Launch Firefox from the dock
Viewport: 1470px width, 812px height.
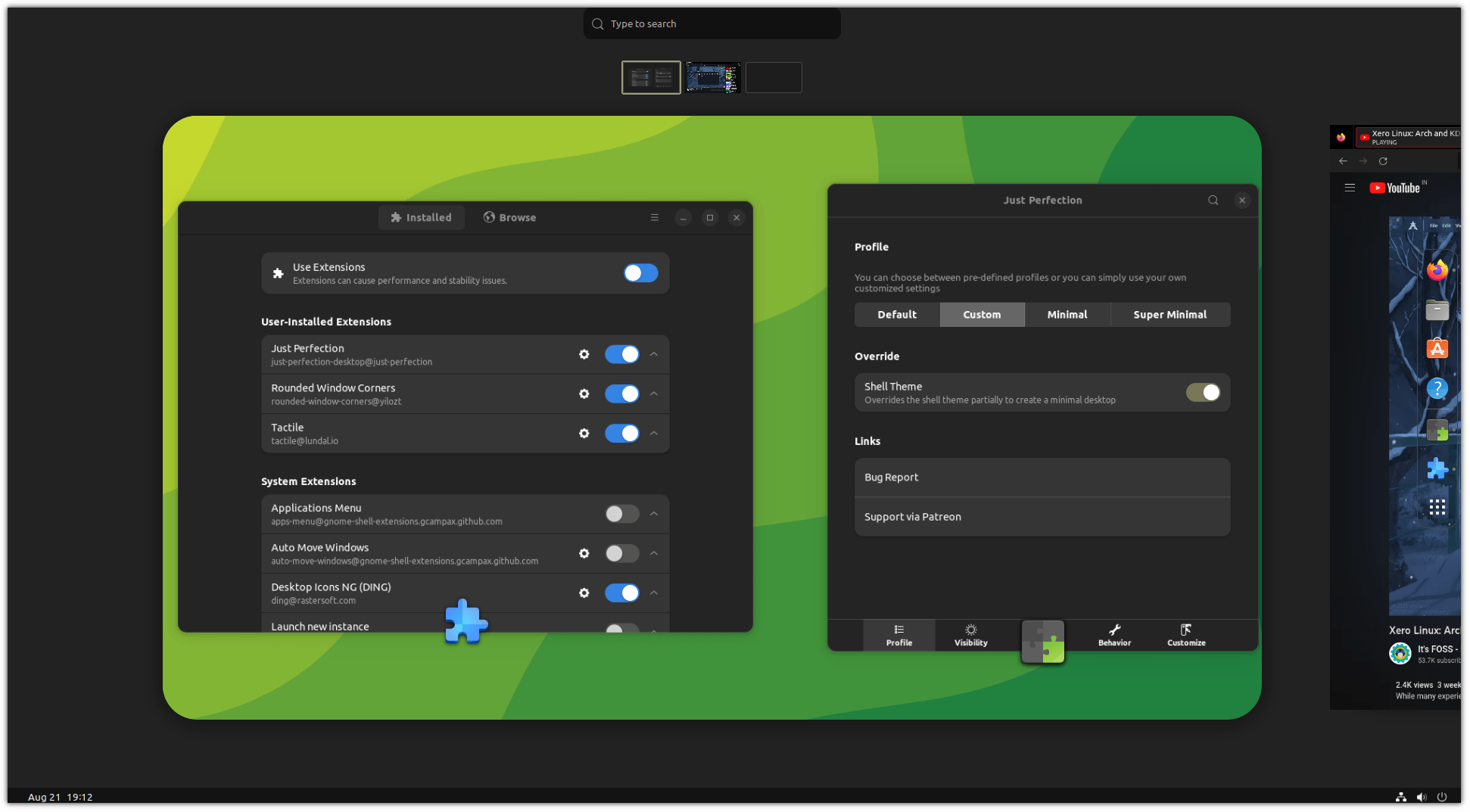click(1437, 269)
